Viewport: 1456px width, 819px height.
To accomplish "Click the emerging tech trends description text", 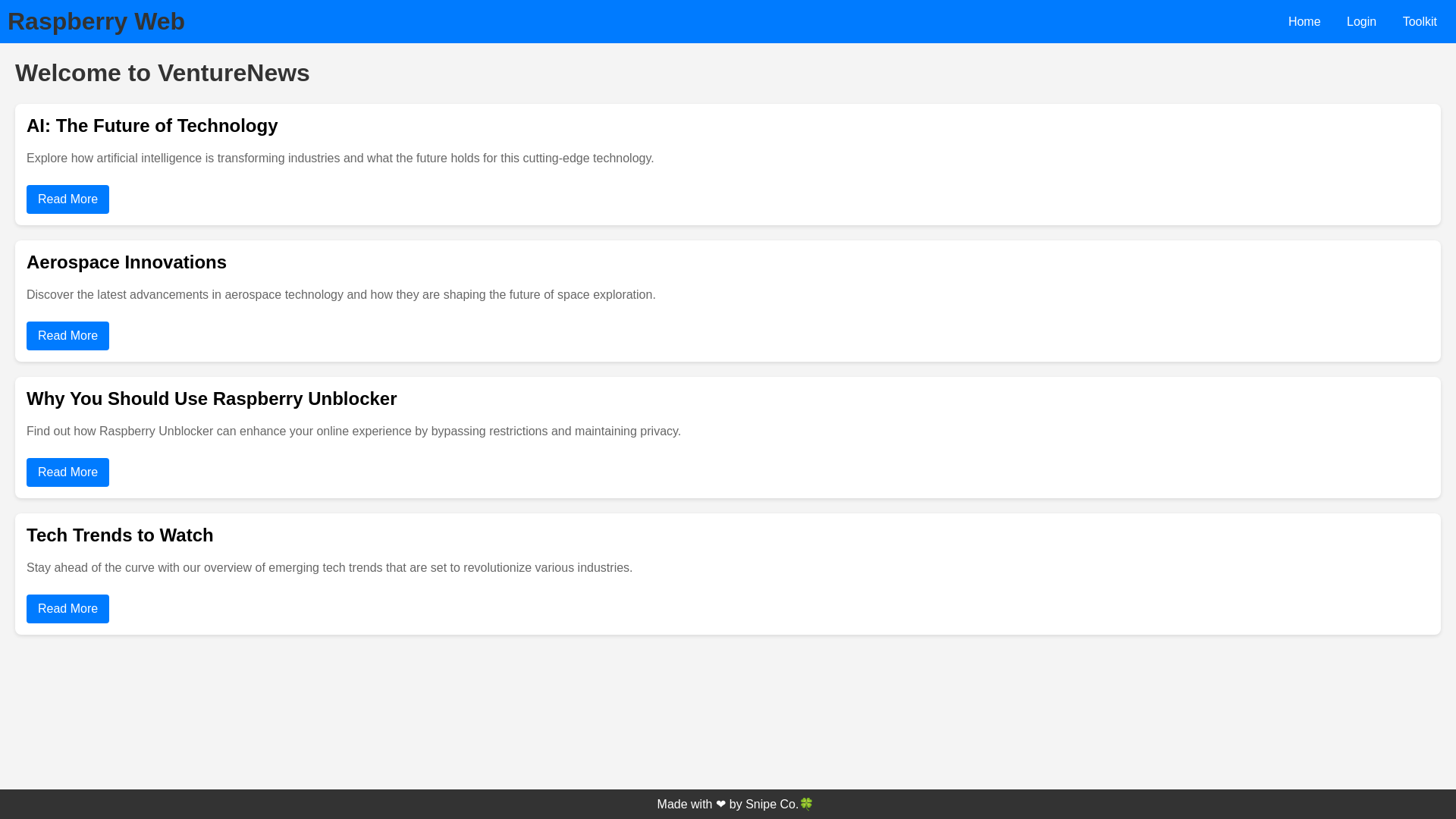I will pos(329,568).
